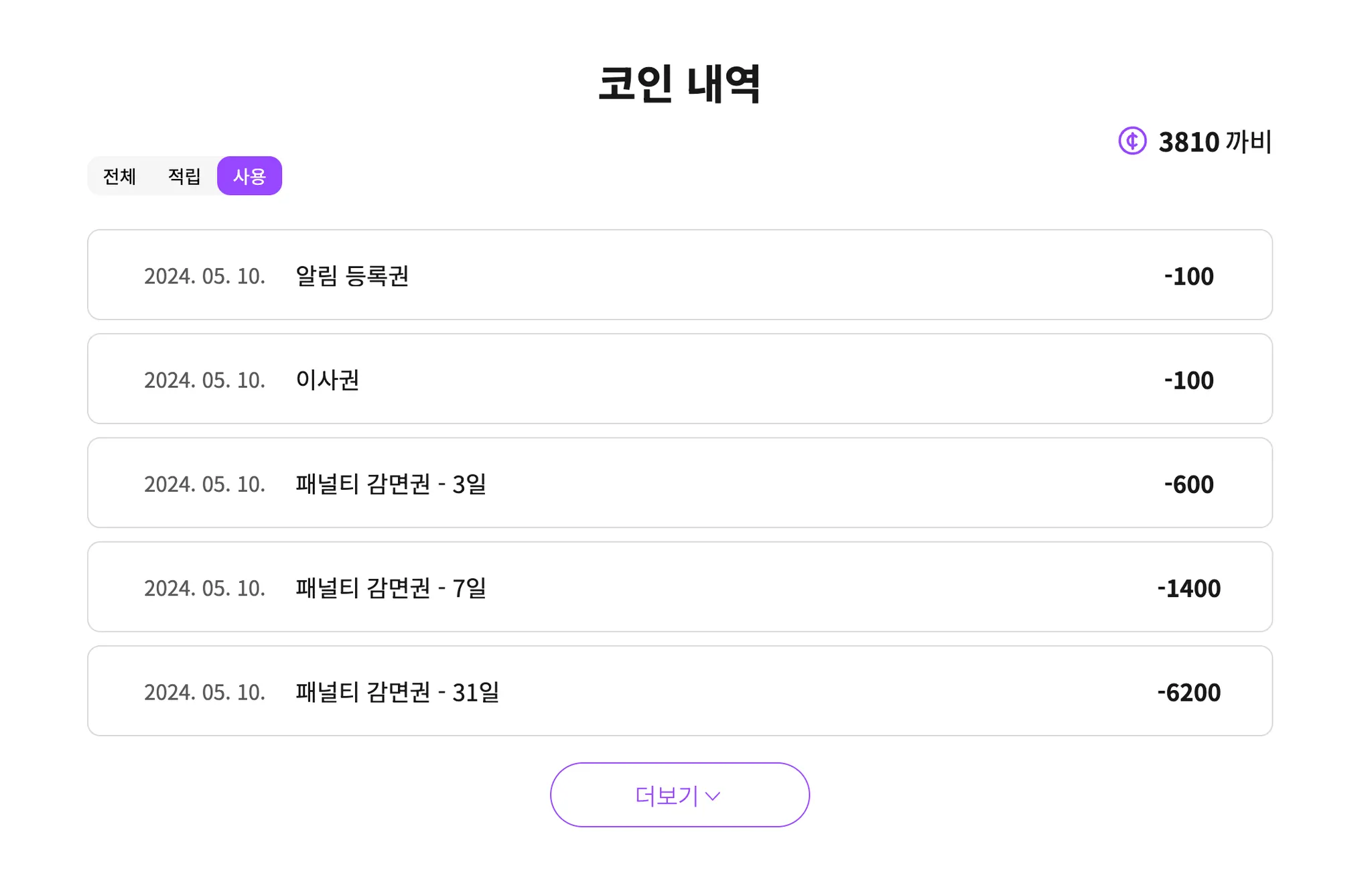The height and width of the screenshot is (873, 1372).
Task: Switch to the 적립 tab
Action: (x=184, y=176)
